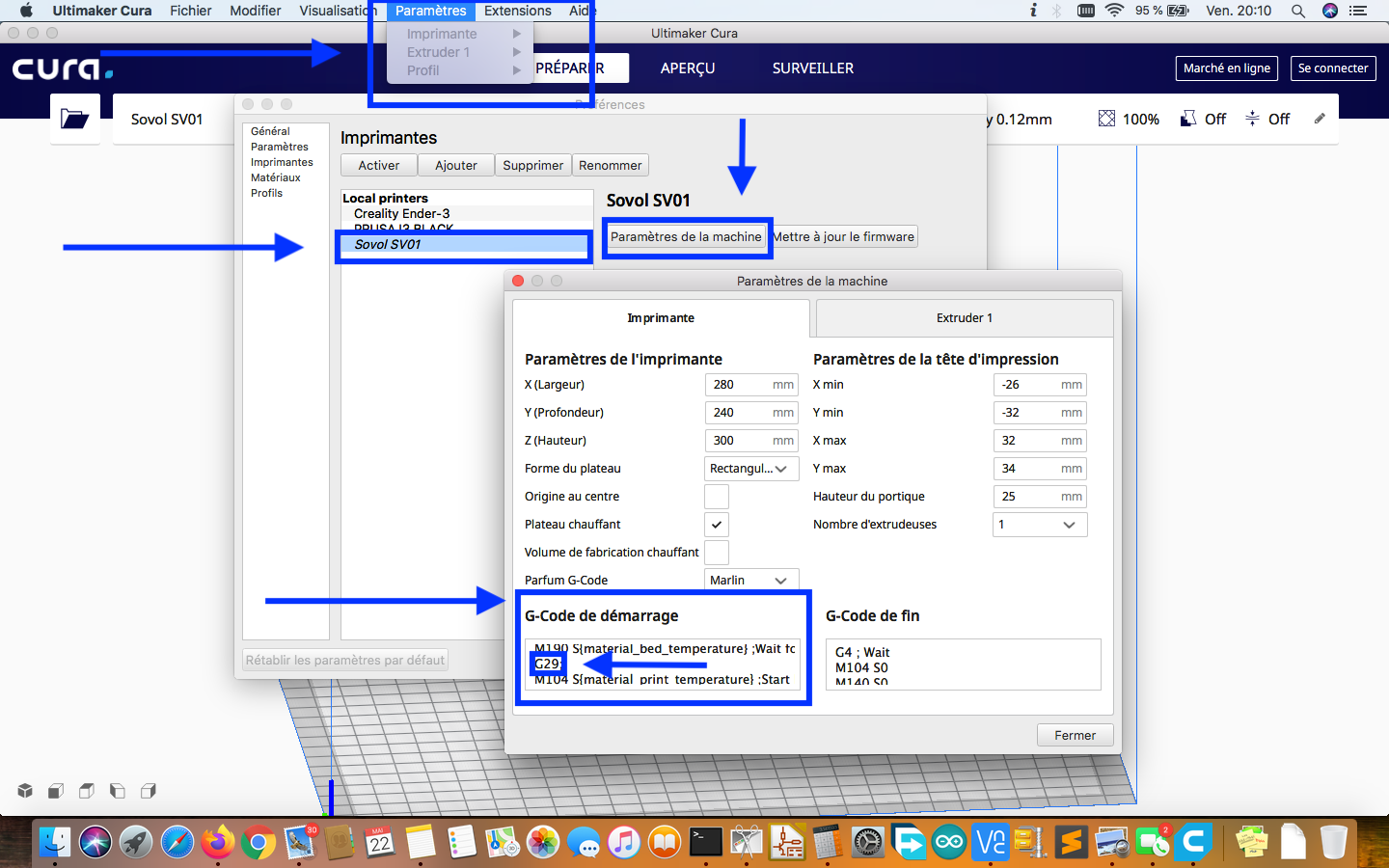Click the Ajouter printer button
The image size is (1389, 868).
tap(456, 166)
